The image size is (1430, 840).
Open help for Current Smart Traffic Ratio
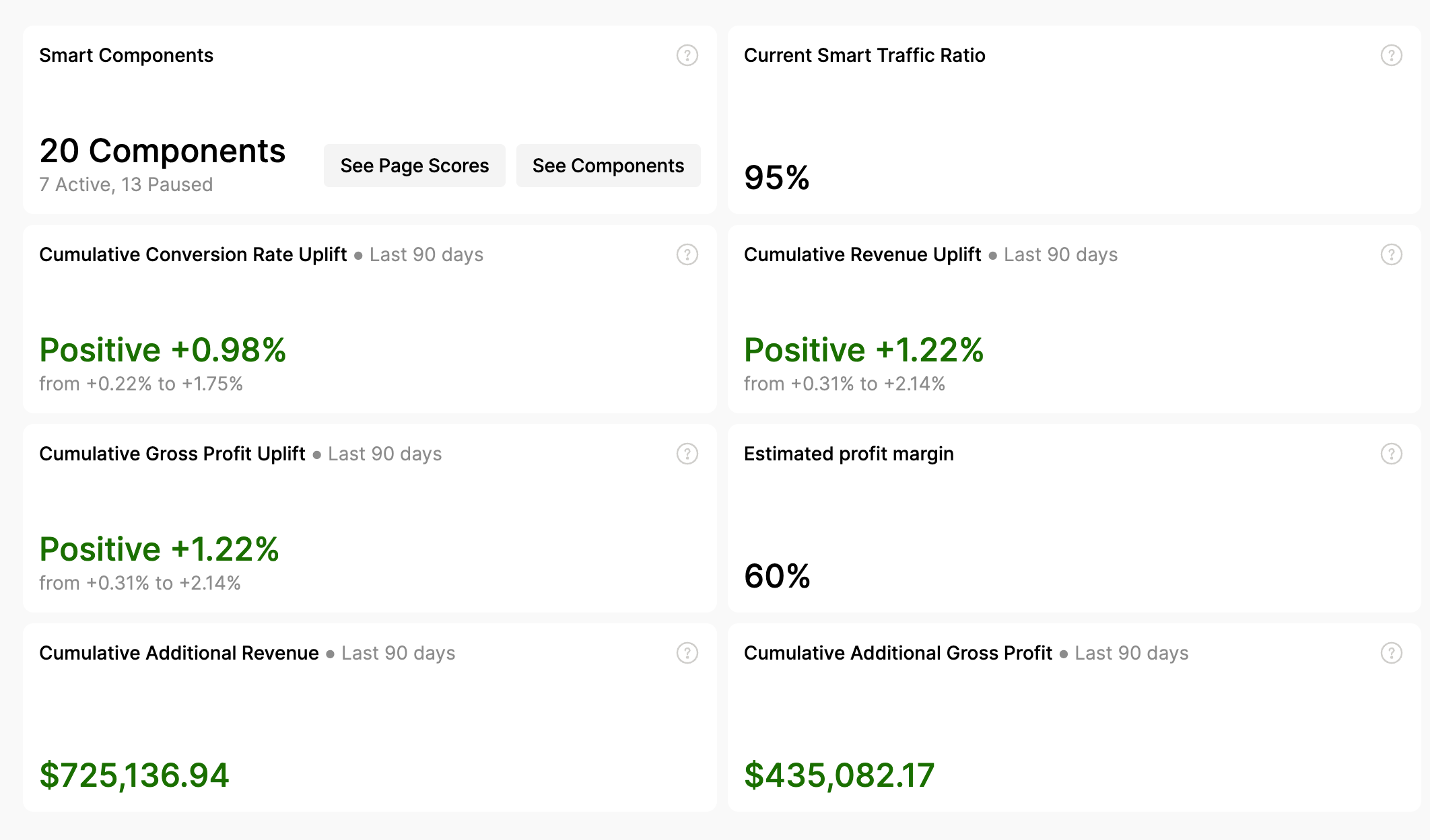coord(1391,55)
